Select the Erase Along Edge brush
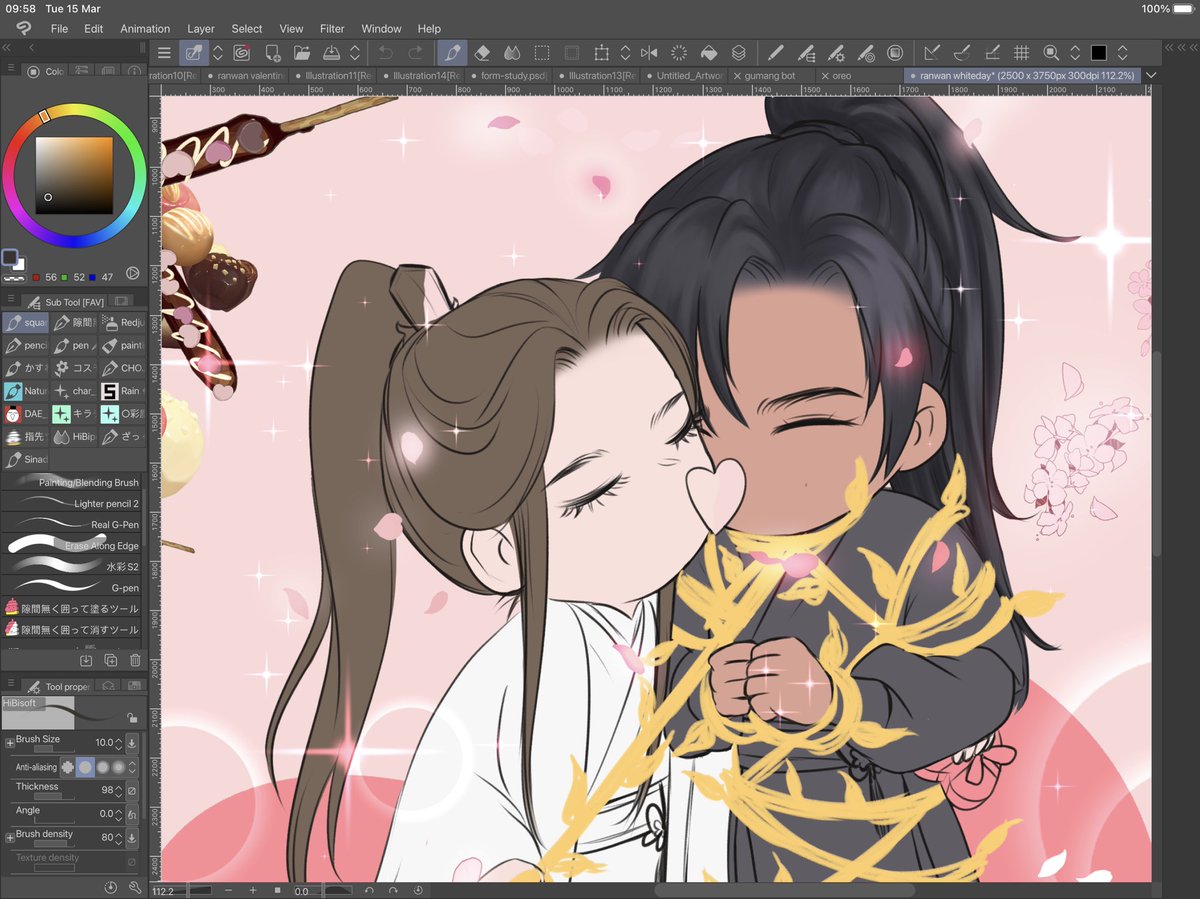The image size is (1200, 899). tap(72, 545)
